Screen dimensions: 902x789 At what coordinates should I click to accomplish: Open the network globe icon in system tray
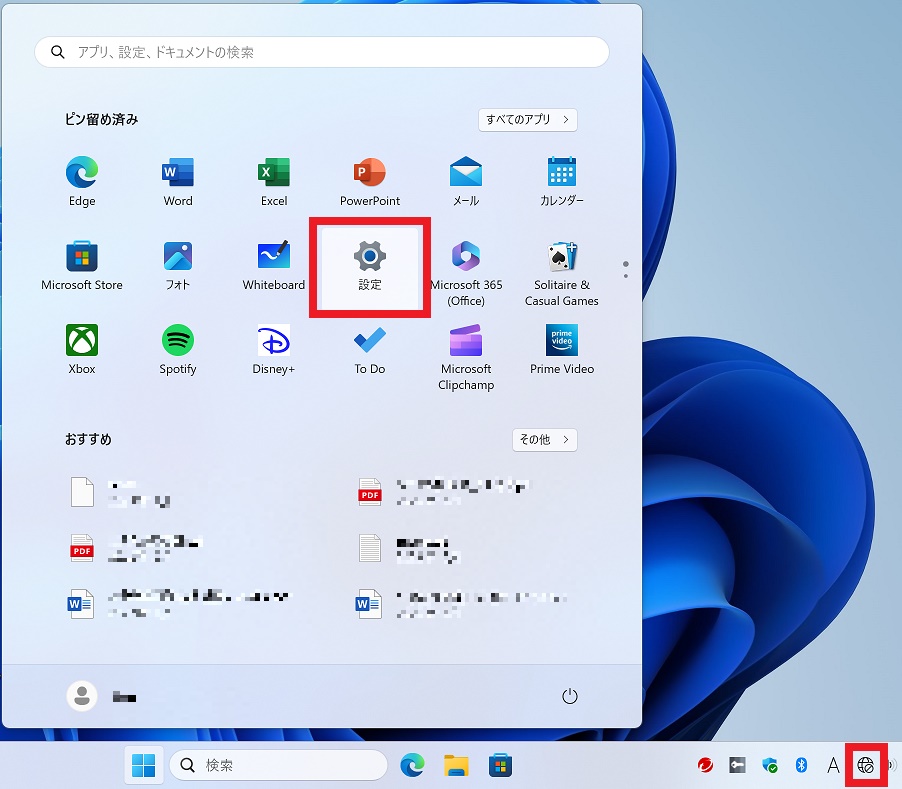(x=866, y=766)
